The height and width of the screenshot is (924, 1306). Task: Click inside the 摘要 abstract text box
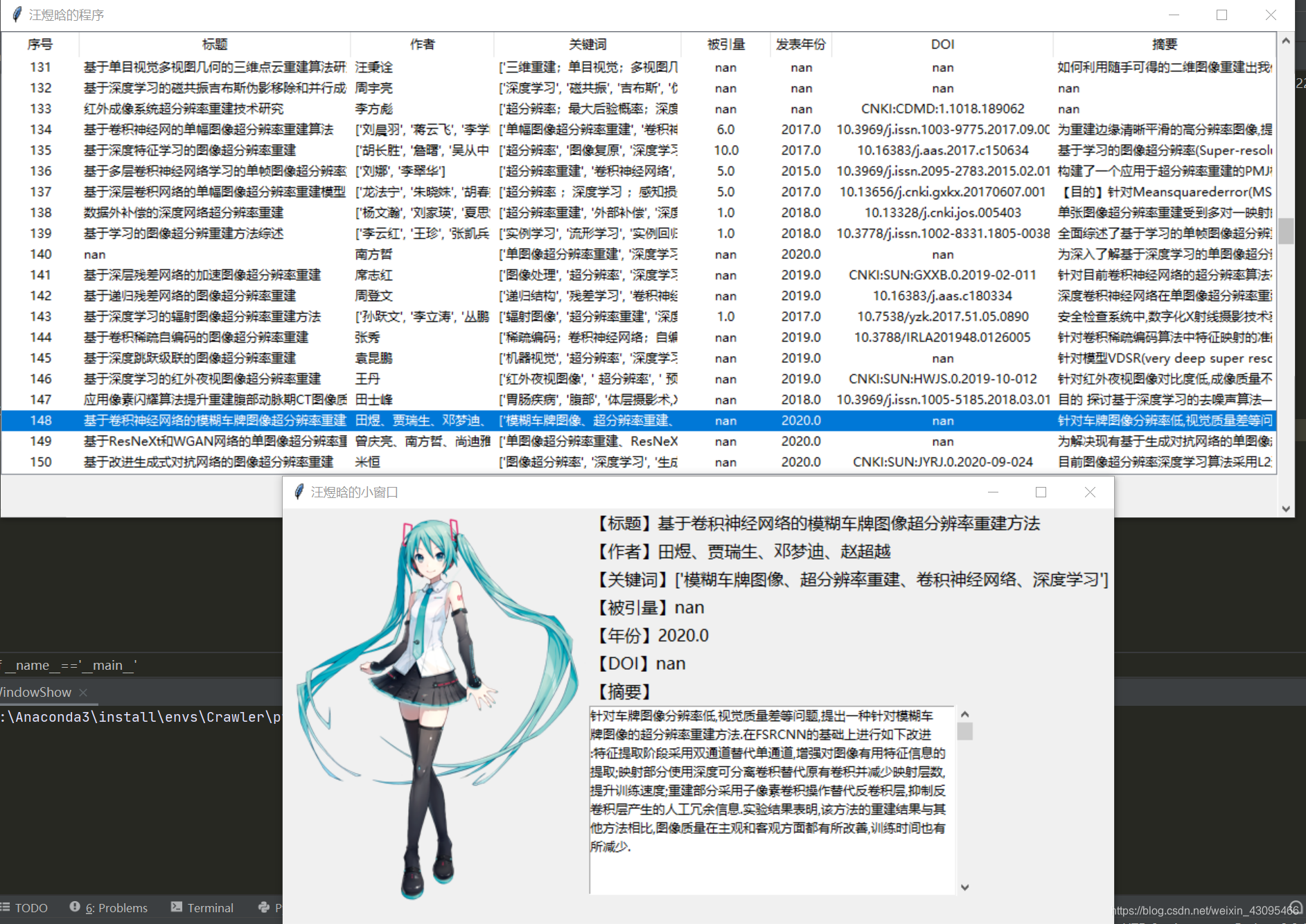click(771, 800)
